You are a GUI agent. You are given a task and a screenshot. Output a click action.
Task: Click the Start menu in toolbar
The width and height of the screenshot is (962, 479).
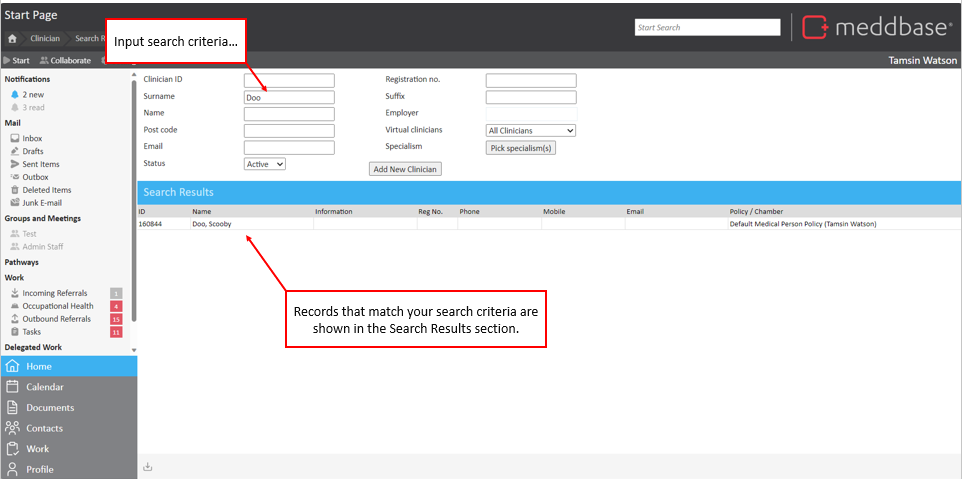pos(16,61)
